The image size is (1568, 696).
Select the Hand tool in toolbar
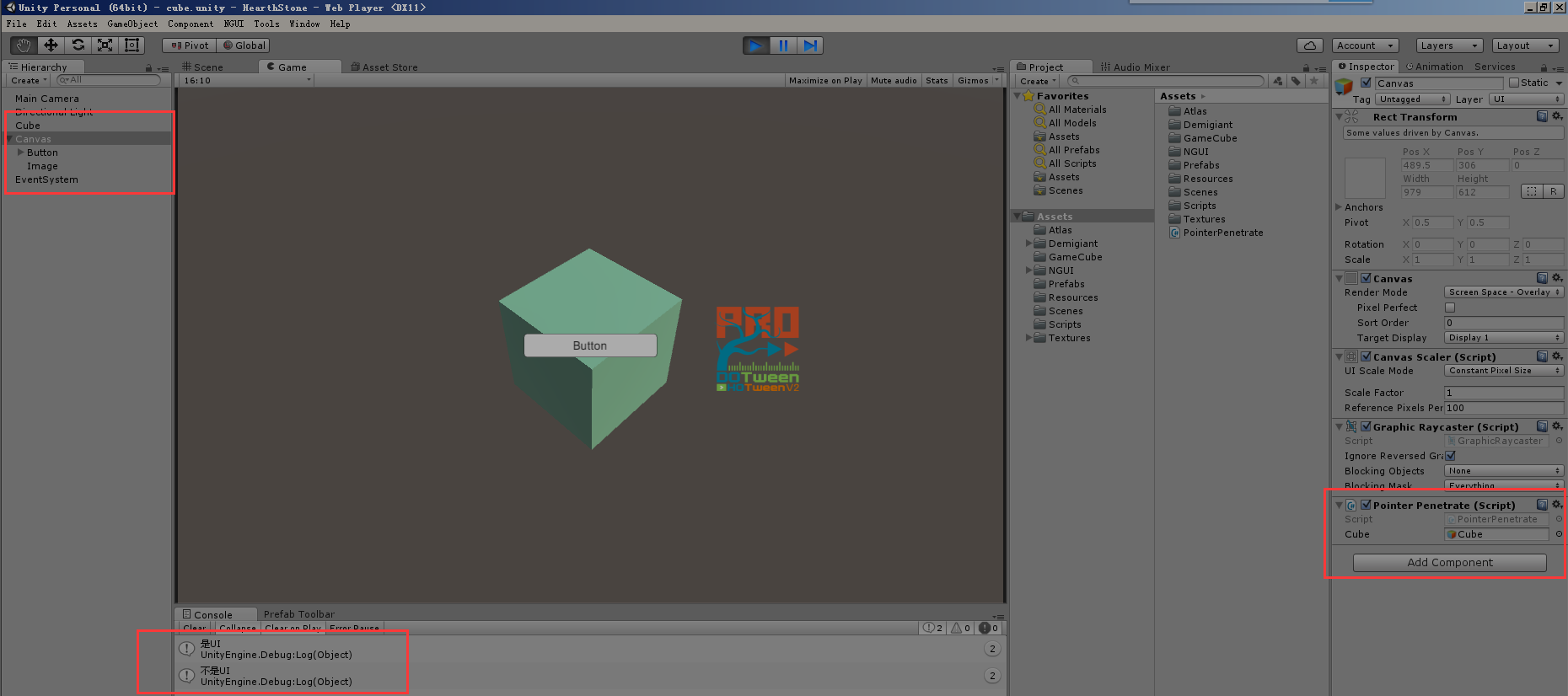click(24, 46)
